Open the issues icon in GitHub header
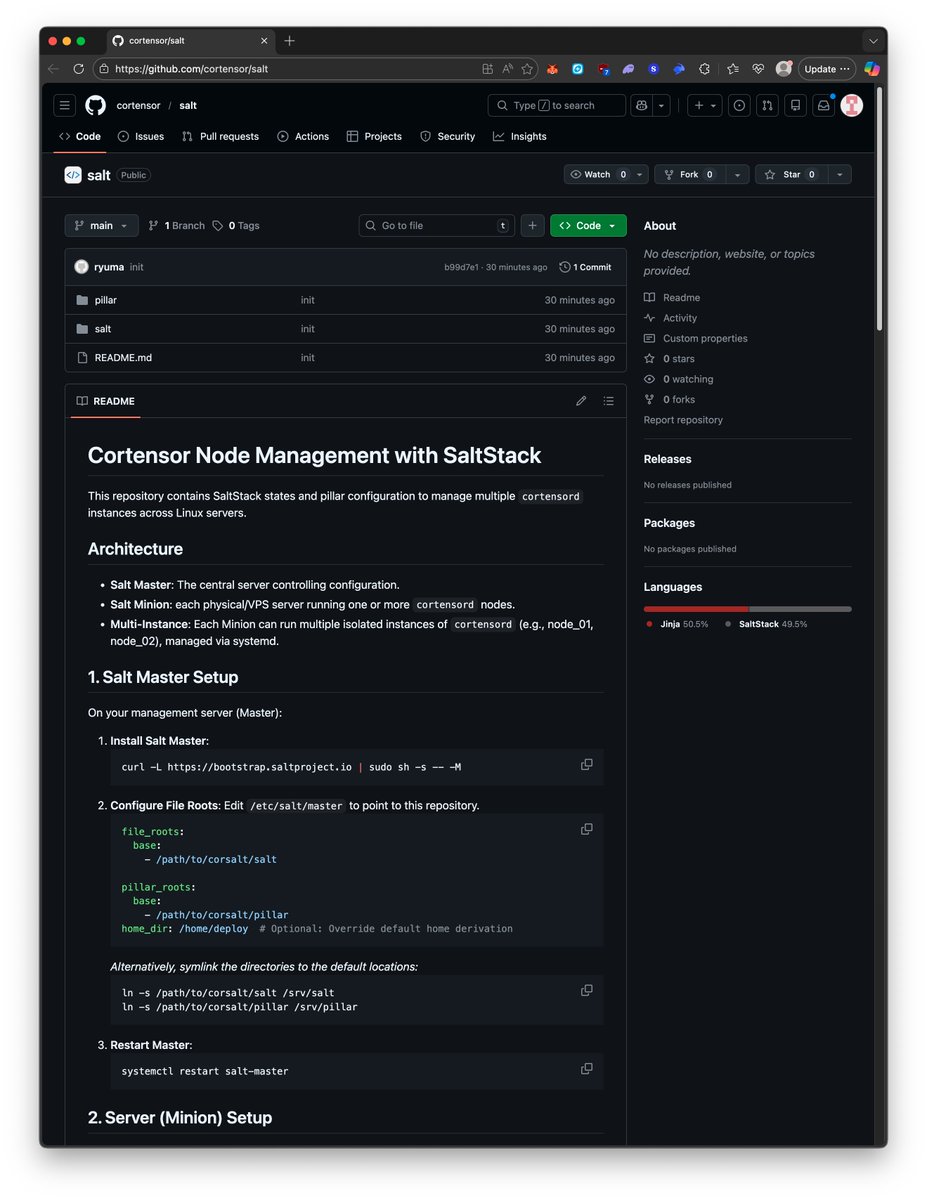The height and width of the screenshot is (1200, 927). (x=739, y=105)
